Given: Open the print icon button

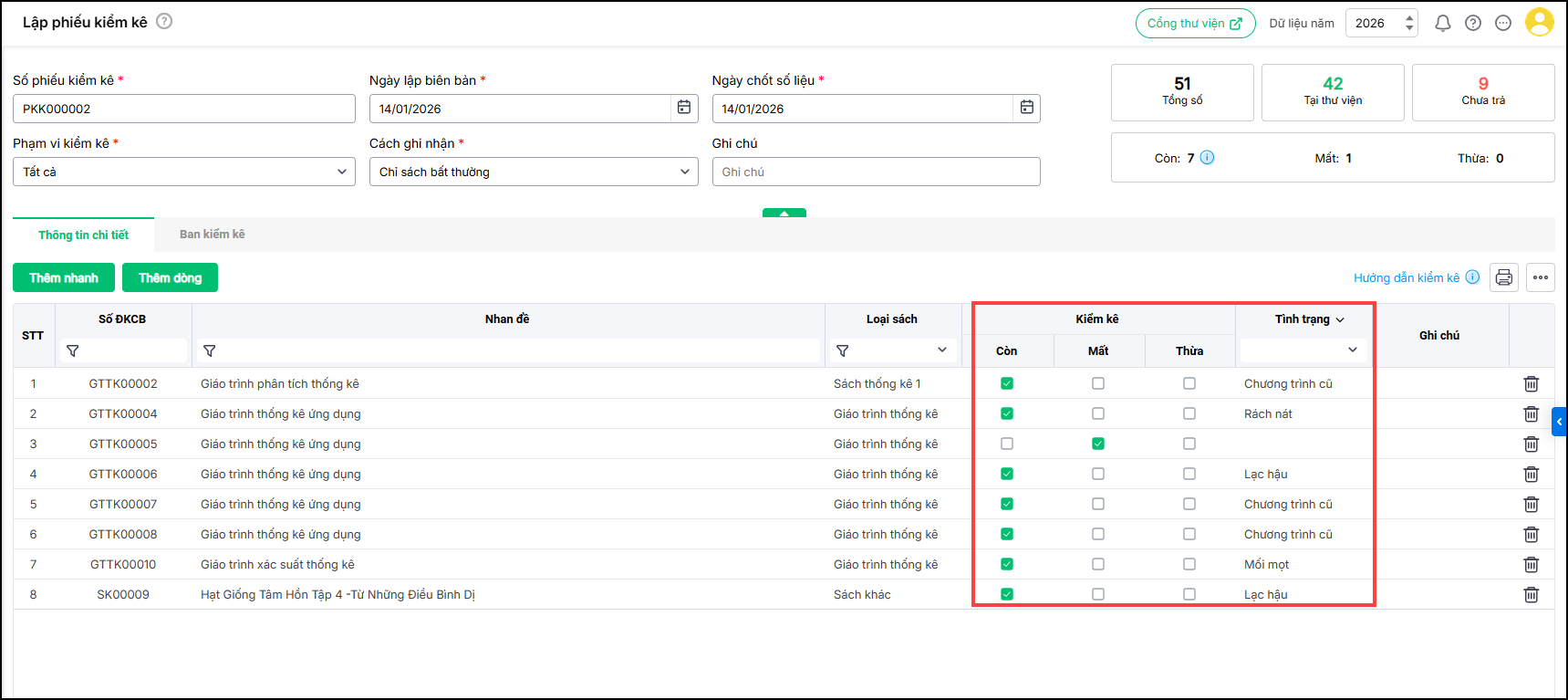Looking at the screenshot, I should pos(1504,277).
